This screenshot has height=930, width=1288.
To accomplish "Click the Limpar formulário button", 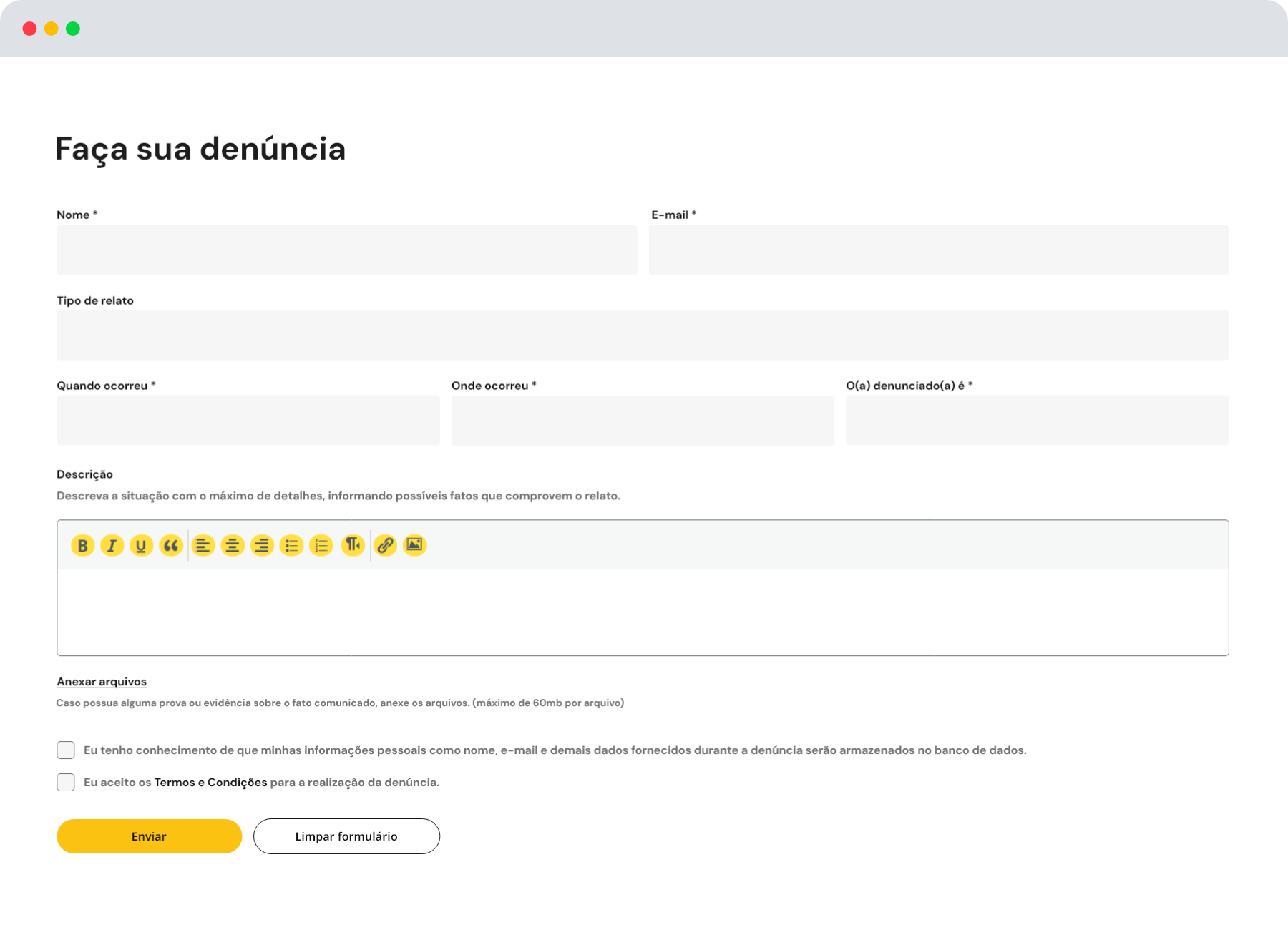I will [x=346, y=836].
